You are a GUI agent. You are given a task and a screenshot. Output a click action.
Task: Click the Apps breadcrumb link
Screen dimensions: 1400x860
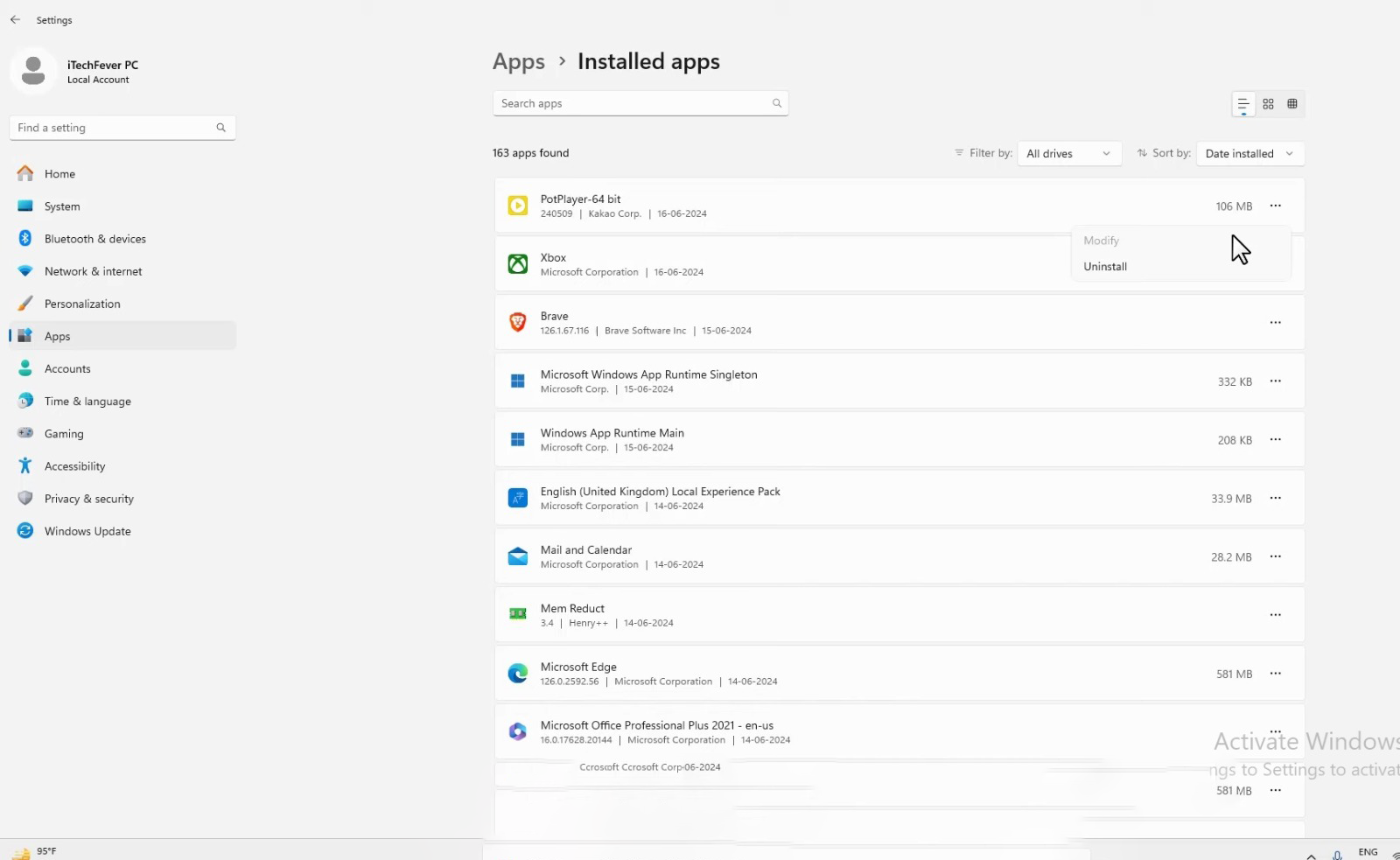point(519,62)
